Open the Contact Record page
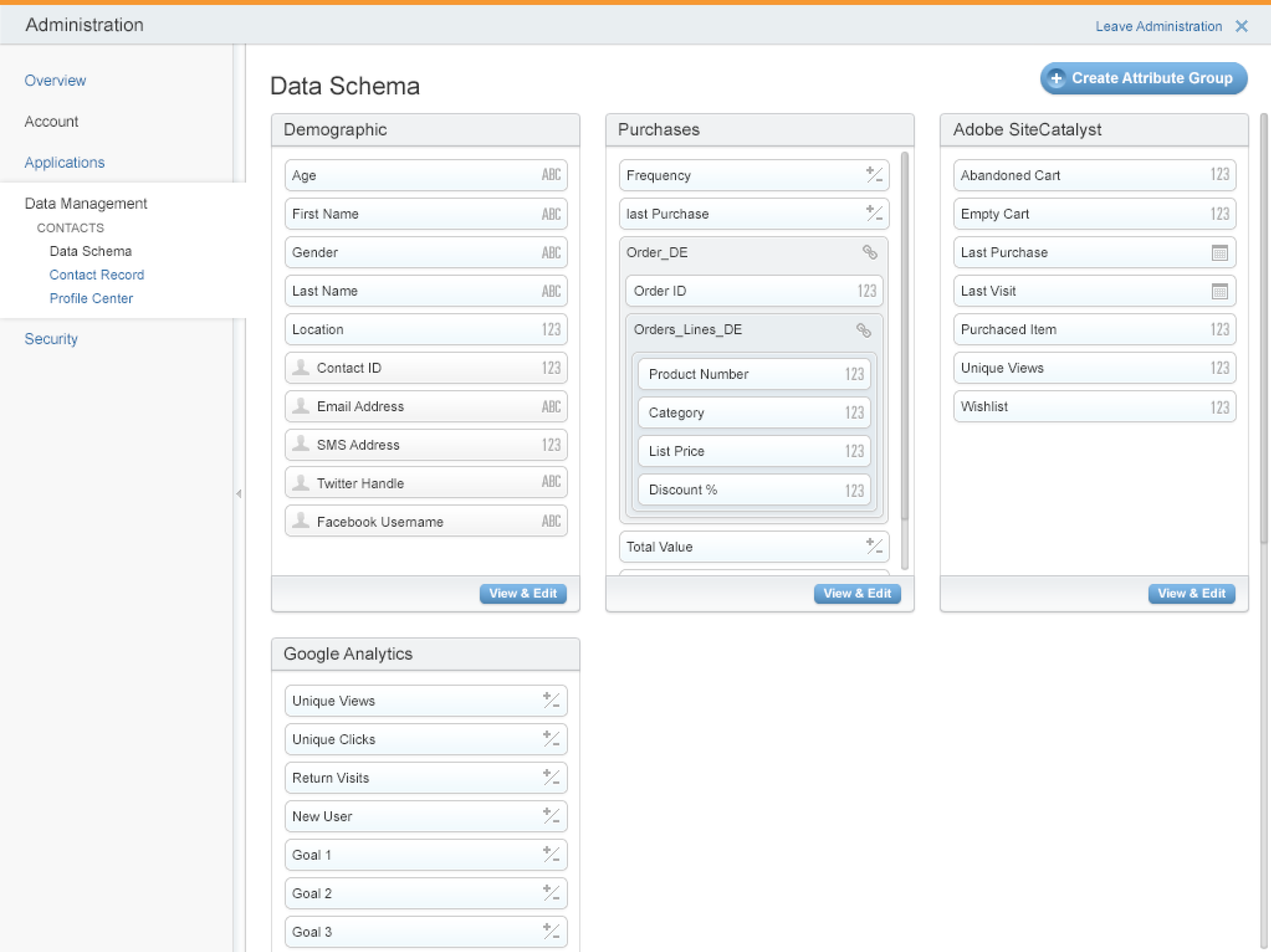 97,275
